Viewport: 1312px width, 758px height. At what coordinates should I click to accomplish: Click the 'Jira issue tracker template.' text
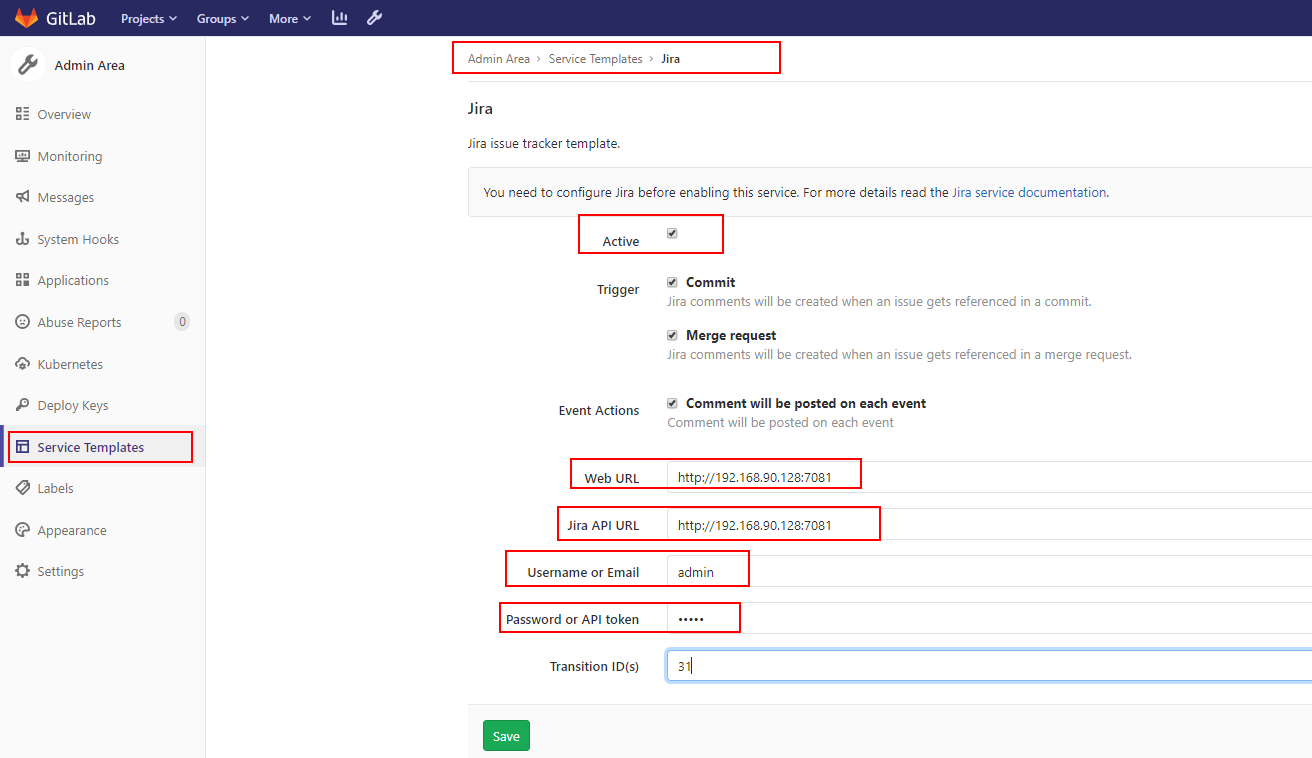click(x=544, y=143)
